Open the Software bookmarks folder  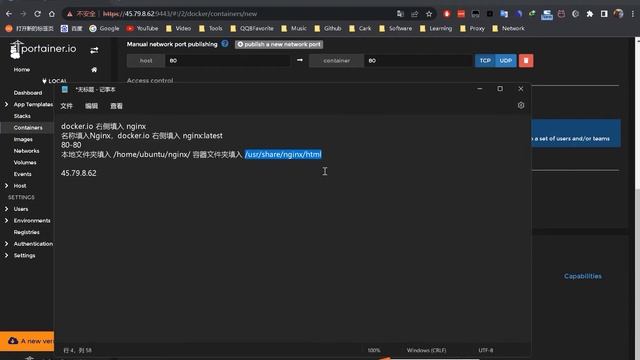396,29
